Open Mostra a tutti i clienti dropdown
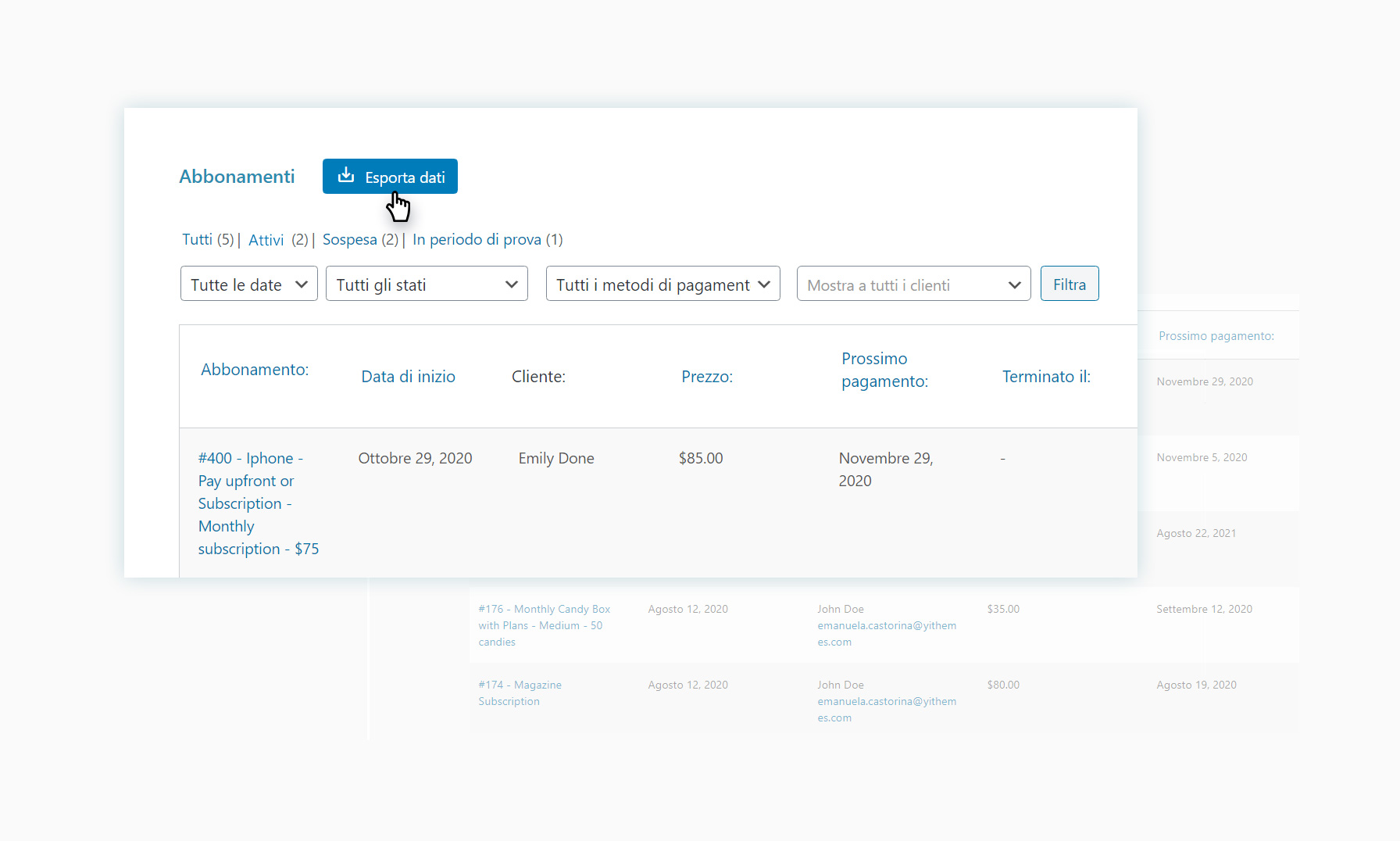Viewport: 1400px width, 841px height. pos(914,284)
